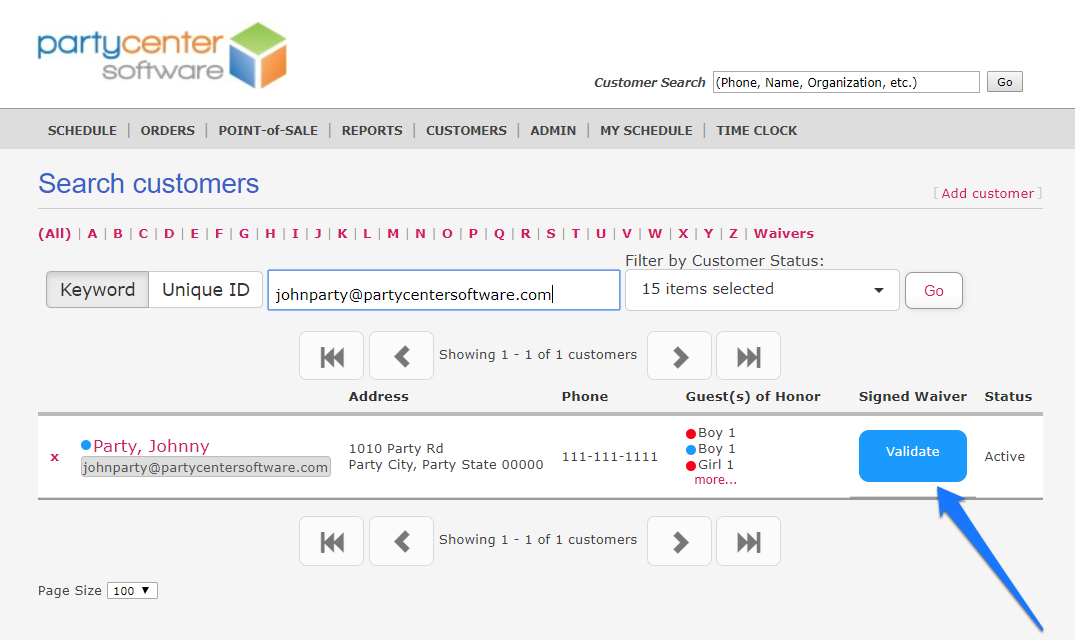
Task: Filter customers by letter E
Action: (195, 234)
